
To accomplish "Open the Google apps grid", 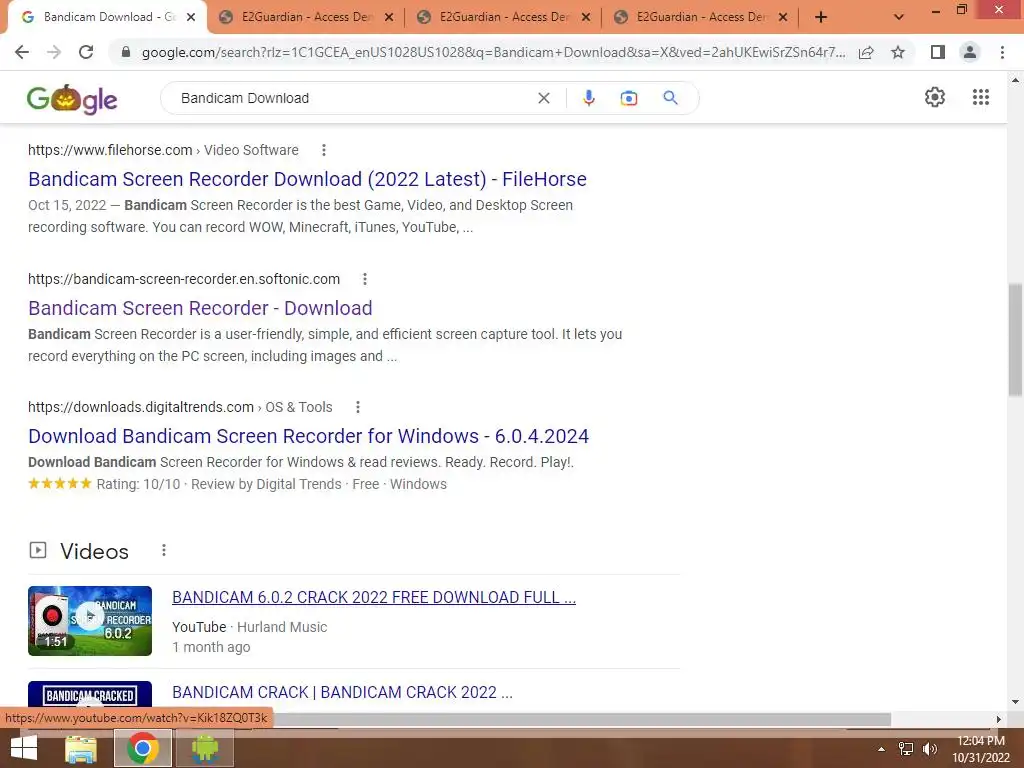I will [980, 97].
